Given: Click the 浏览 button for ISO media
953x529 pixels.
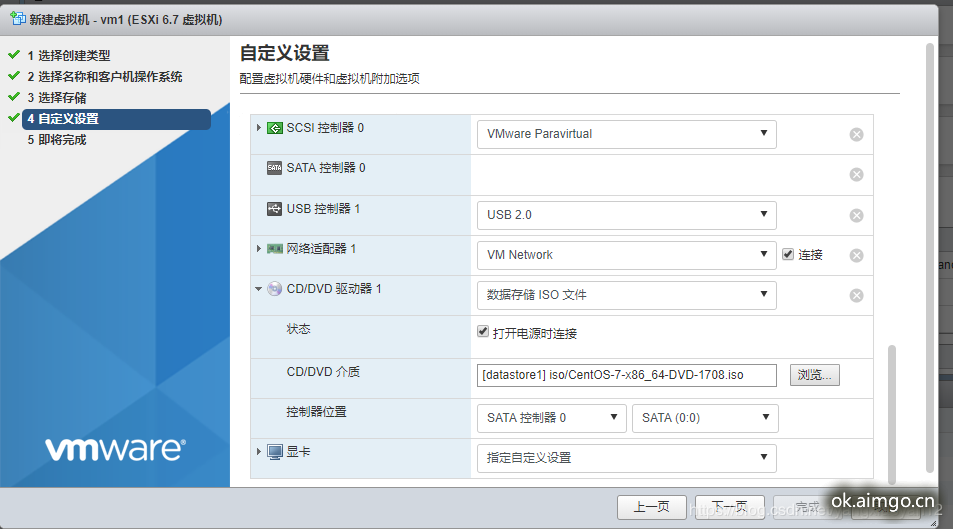Looking at the screenshot, I should [815, 375].
